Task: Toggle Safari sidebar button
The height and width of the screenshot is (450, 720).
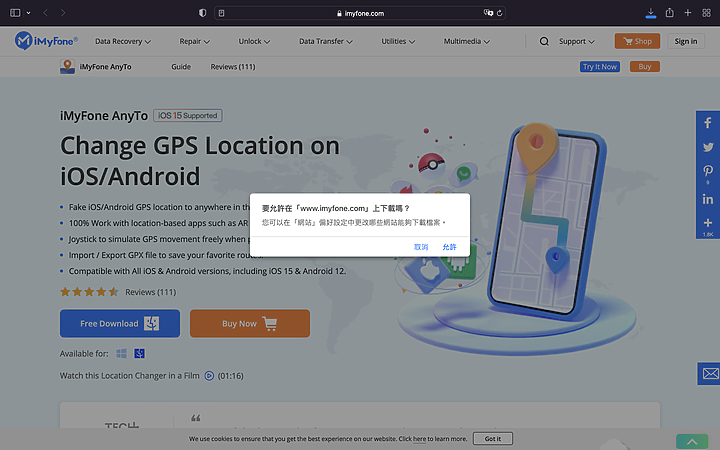Action: (15, 13)
